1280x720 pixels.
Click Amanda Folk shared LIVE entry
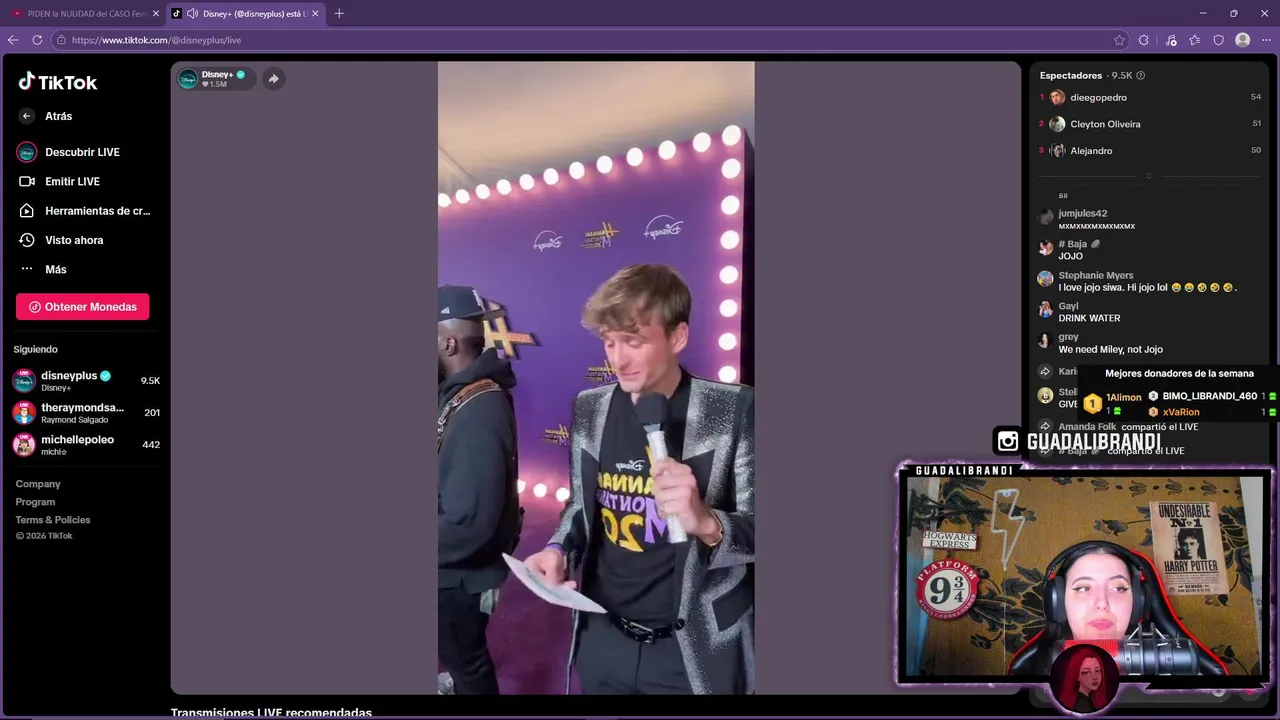(x=1127, y=427)
